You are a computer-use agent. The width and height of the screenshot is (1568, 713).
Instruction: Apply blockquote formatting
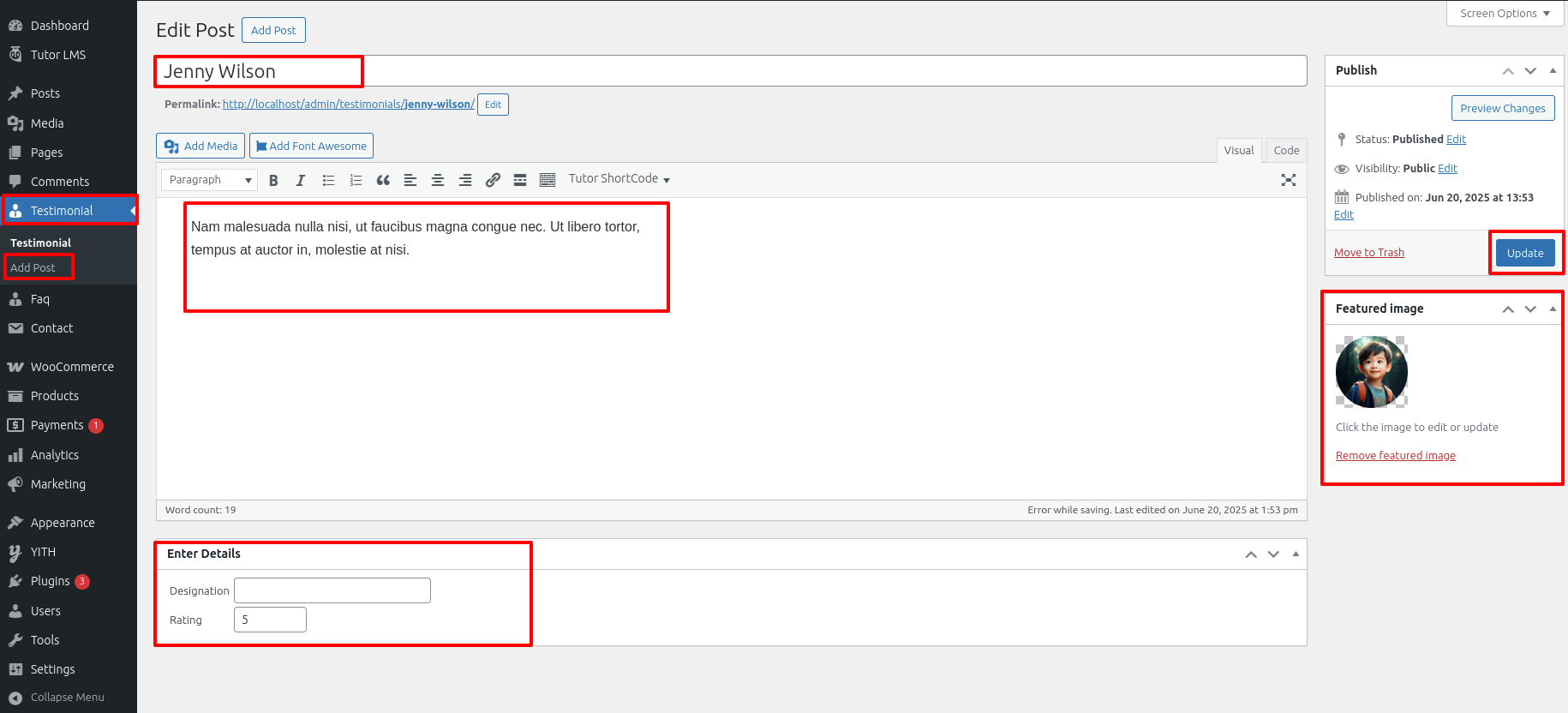coord(383,180)
